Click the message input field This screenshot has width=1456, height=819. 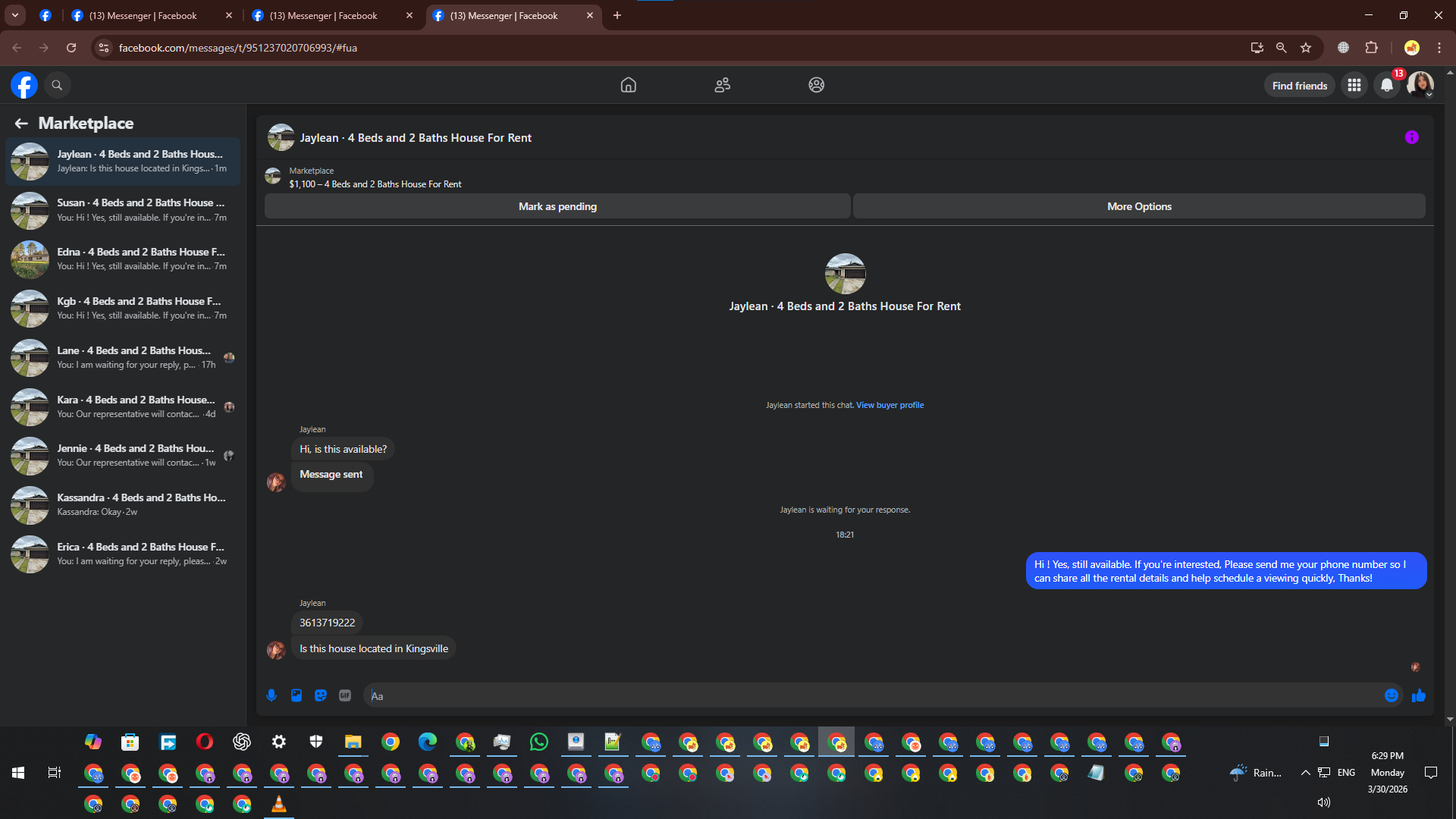tap(872, 695)
